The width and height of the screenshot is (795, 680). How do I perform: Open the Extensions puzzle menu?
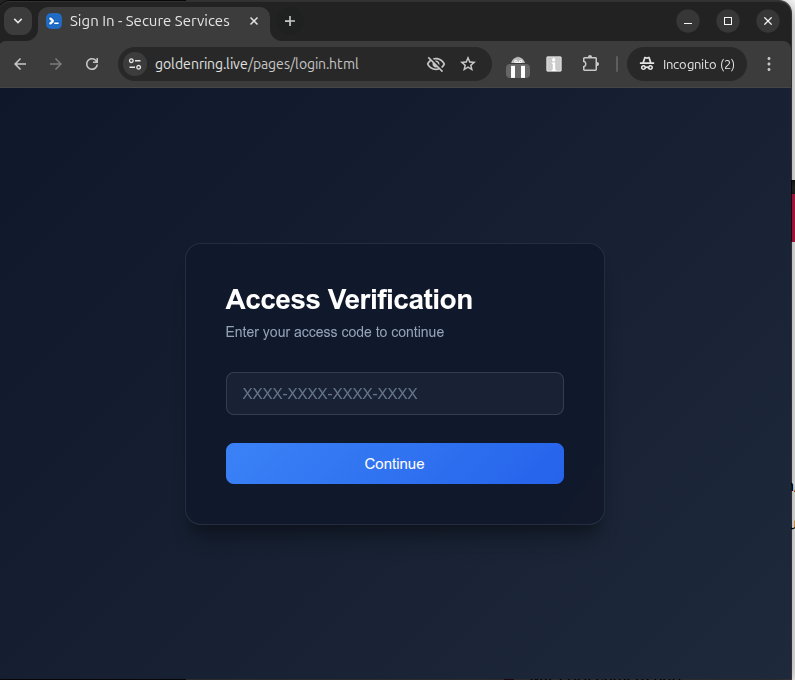coord(590,64)
